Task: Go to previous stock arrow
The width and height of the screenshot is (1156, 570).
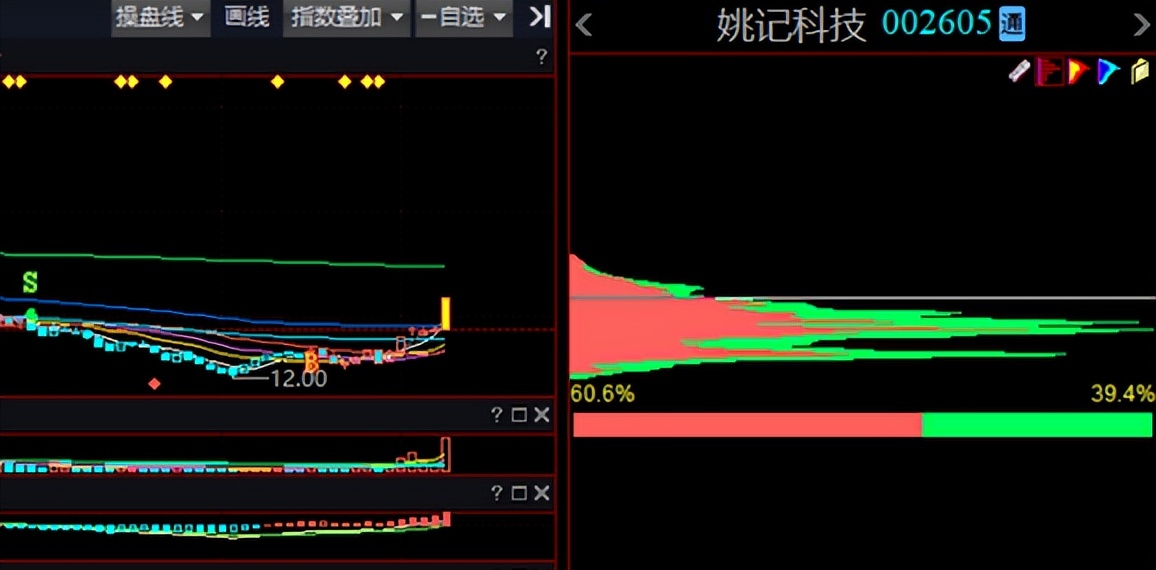Action: pyautogui.click(x=583, y=25)
